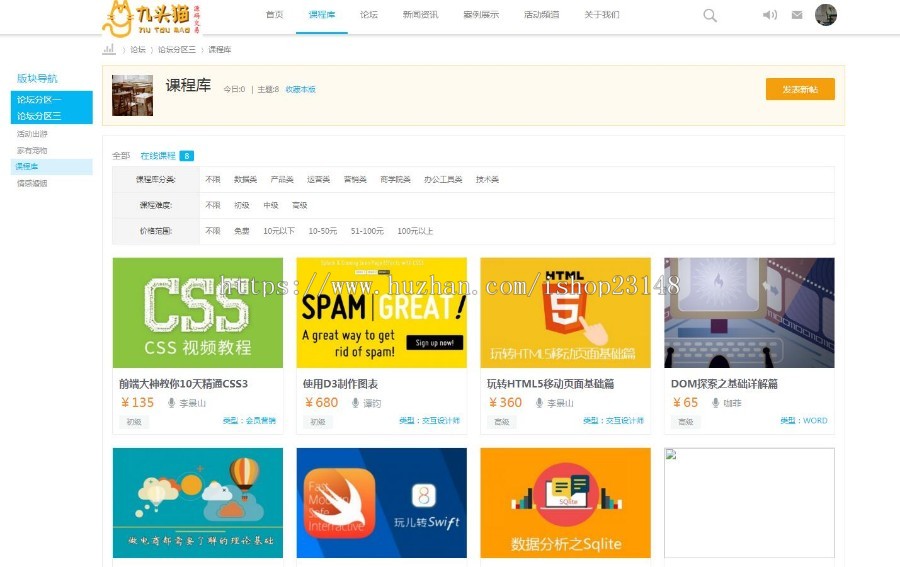Filter price by 100元以上

[415, 231]
